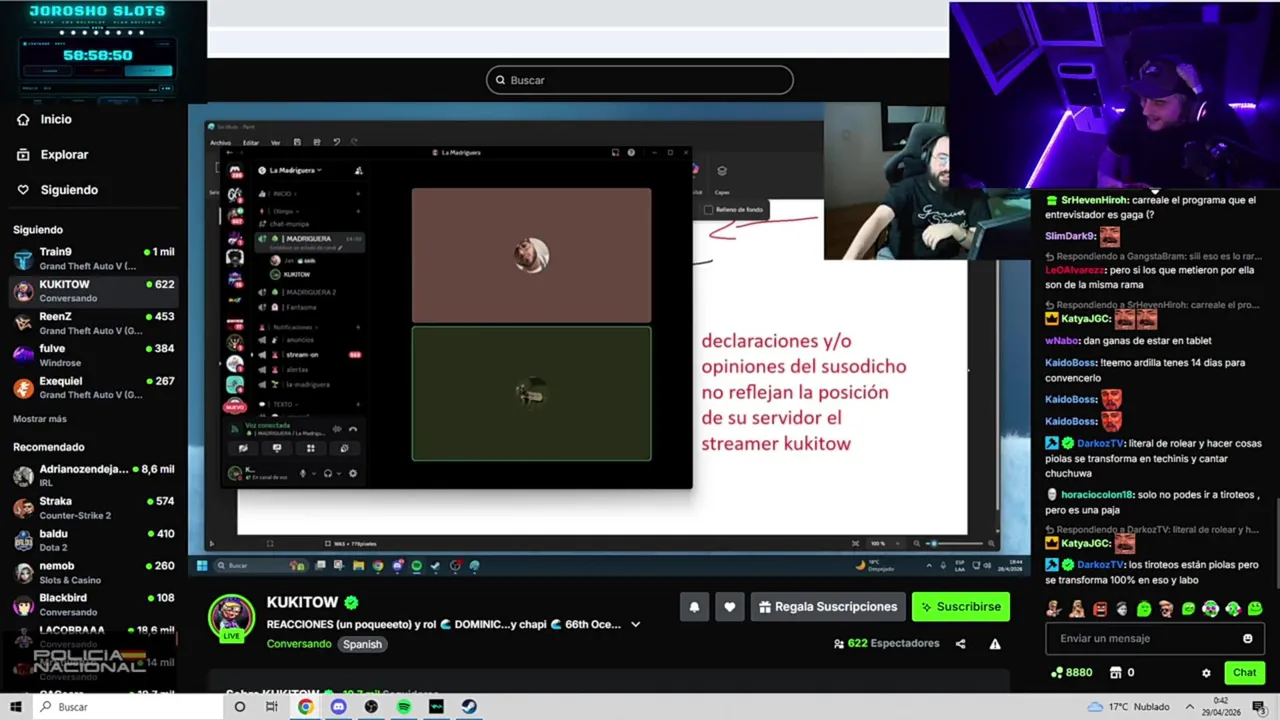Open recommended channel Blackbird
1280x720 pixels.
tap(93, 604)
